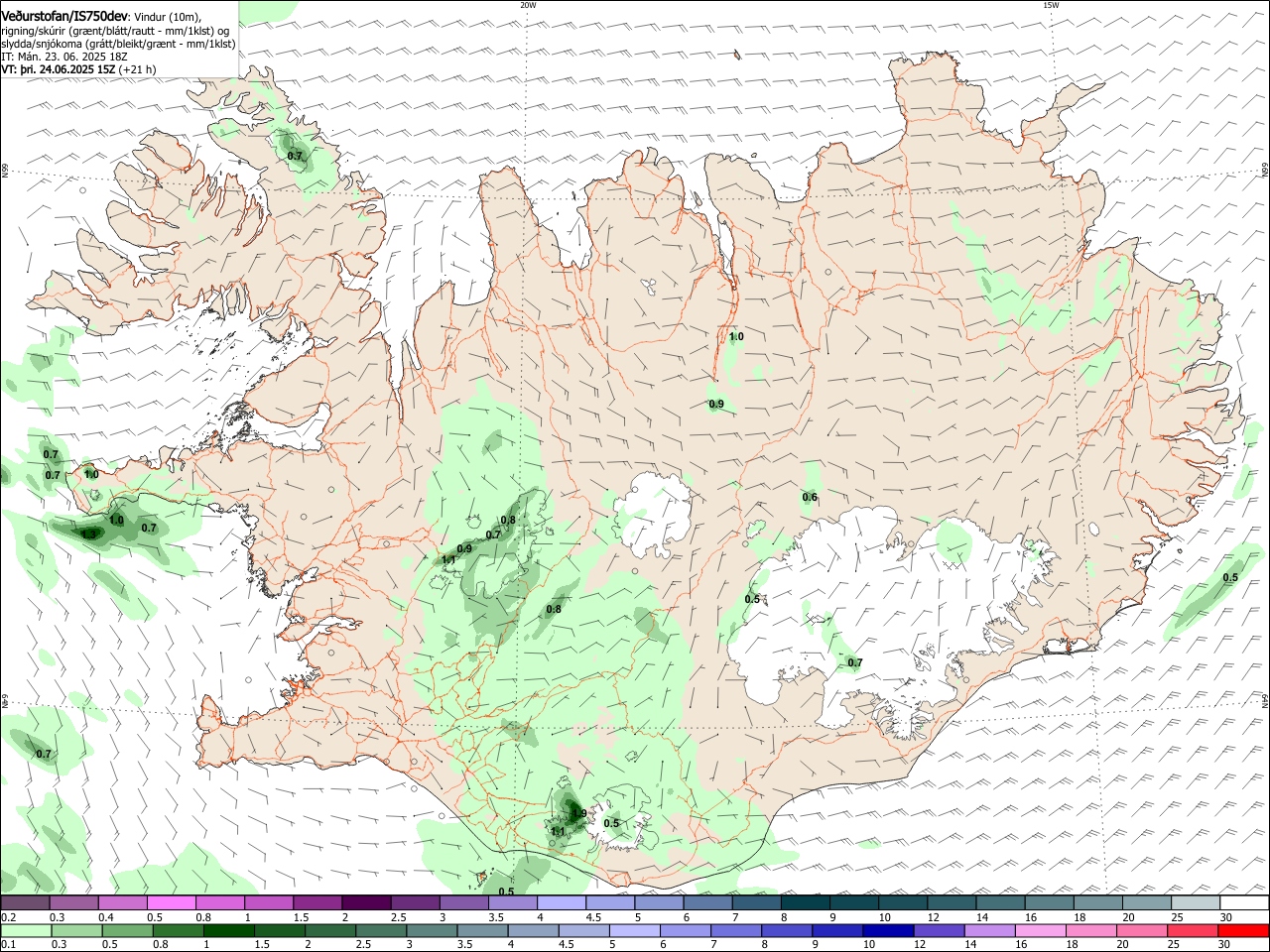Click the '1.3' precipitation value off the west coast
This screenshot has width=1270, height=952.
coord(89,535)
